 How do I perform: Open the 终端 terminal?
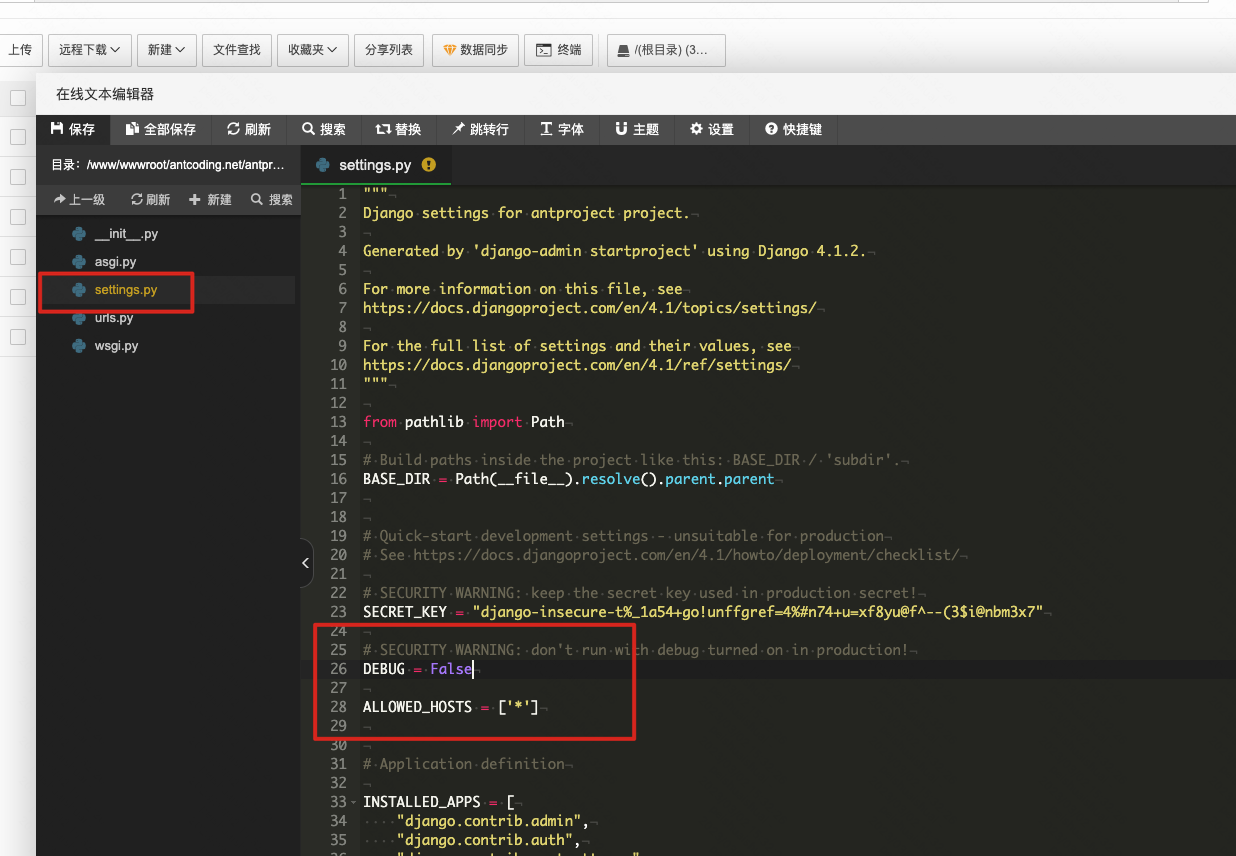point(559,50)
